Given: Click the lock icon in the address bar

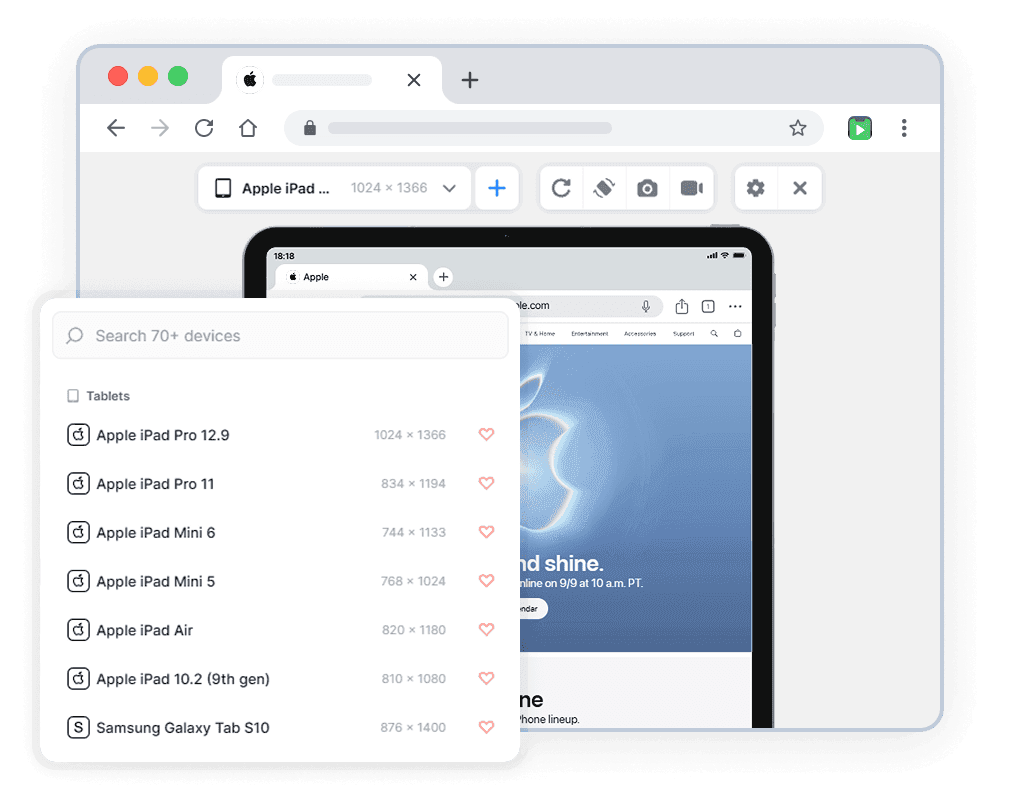Looking at the screenshot, I should click(310, 128).
